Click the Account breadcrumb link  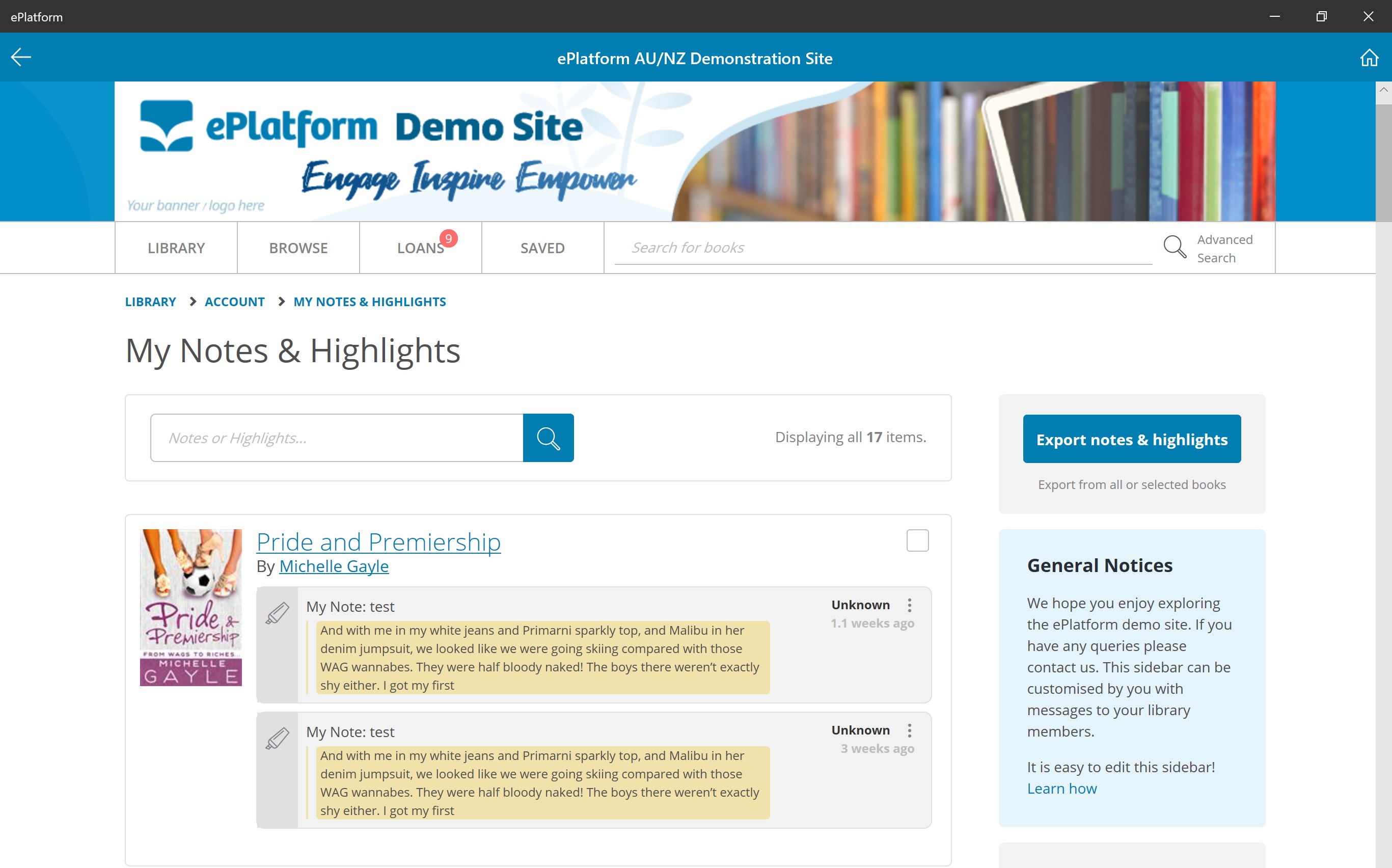[234, 302]
